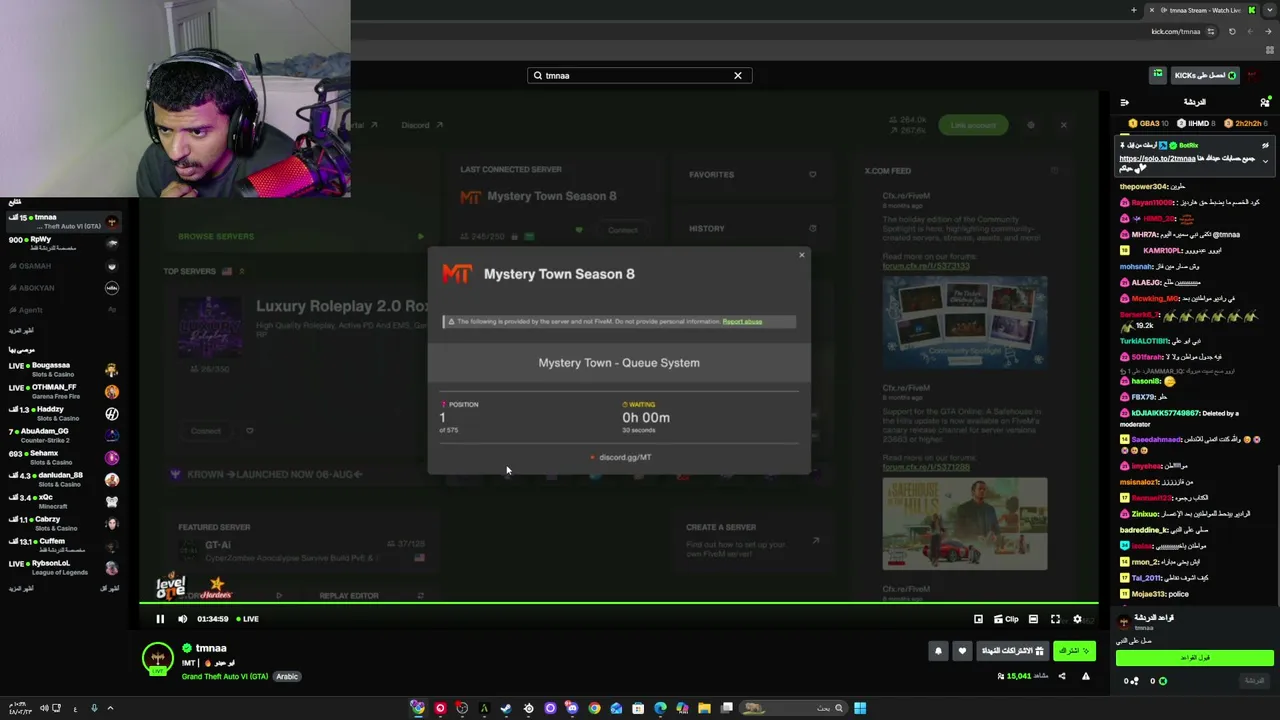Follow tmnaa with the heart button
Viewport: 1280px width, 720px height.
click(x=962, y=651)
